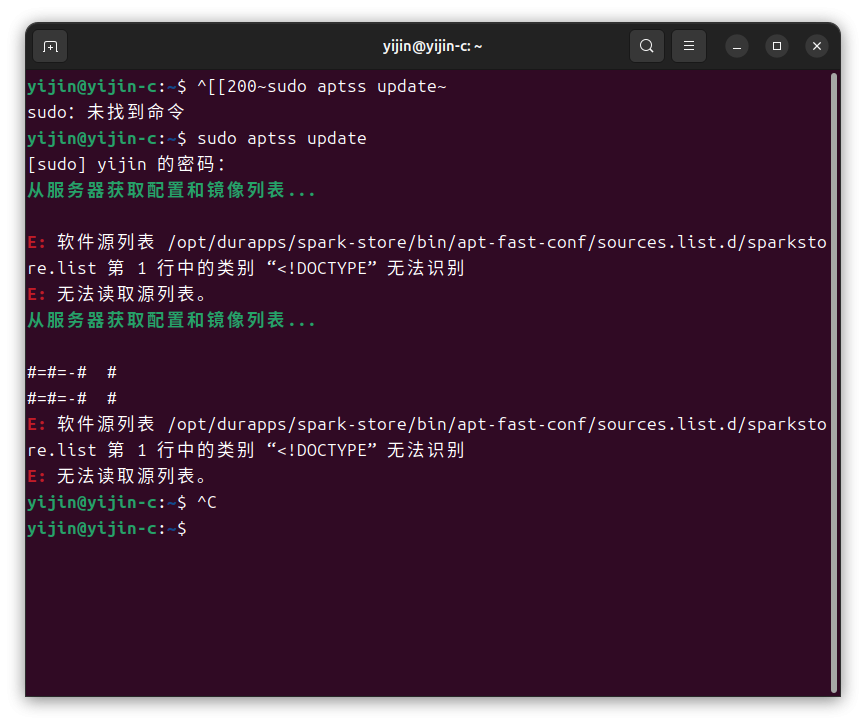The height and width of the screenshot is (725, 866).
Task: Click the 'sudo: 未找到命令' output line
Action: tap(105, 113)
